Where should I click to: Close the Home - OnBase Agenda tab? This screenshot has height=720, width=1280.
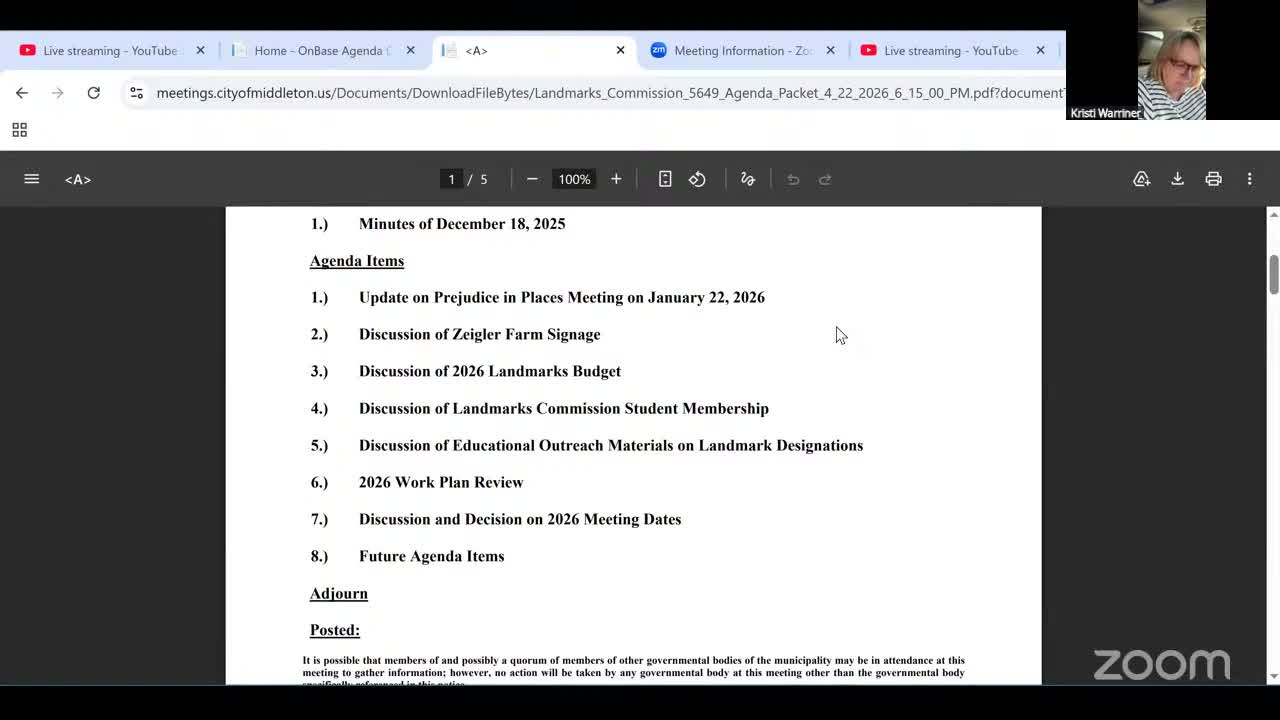tap(410, 50)
